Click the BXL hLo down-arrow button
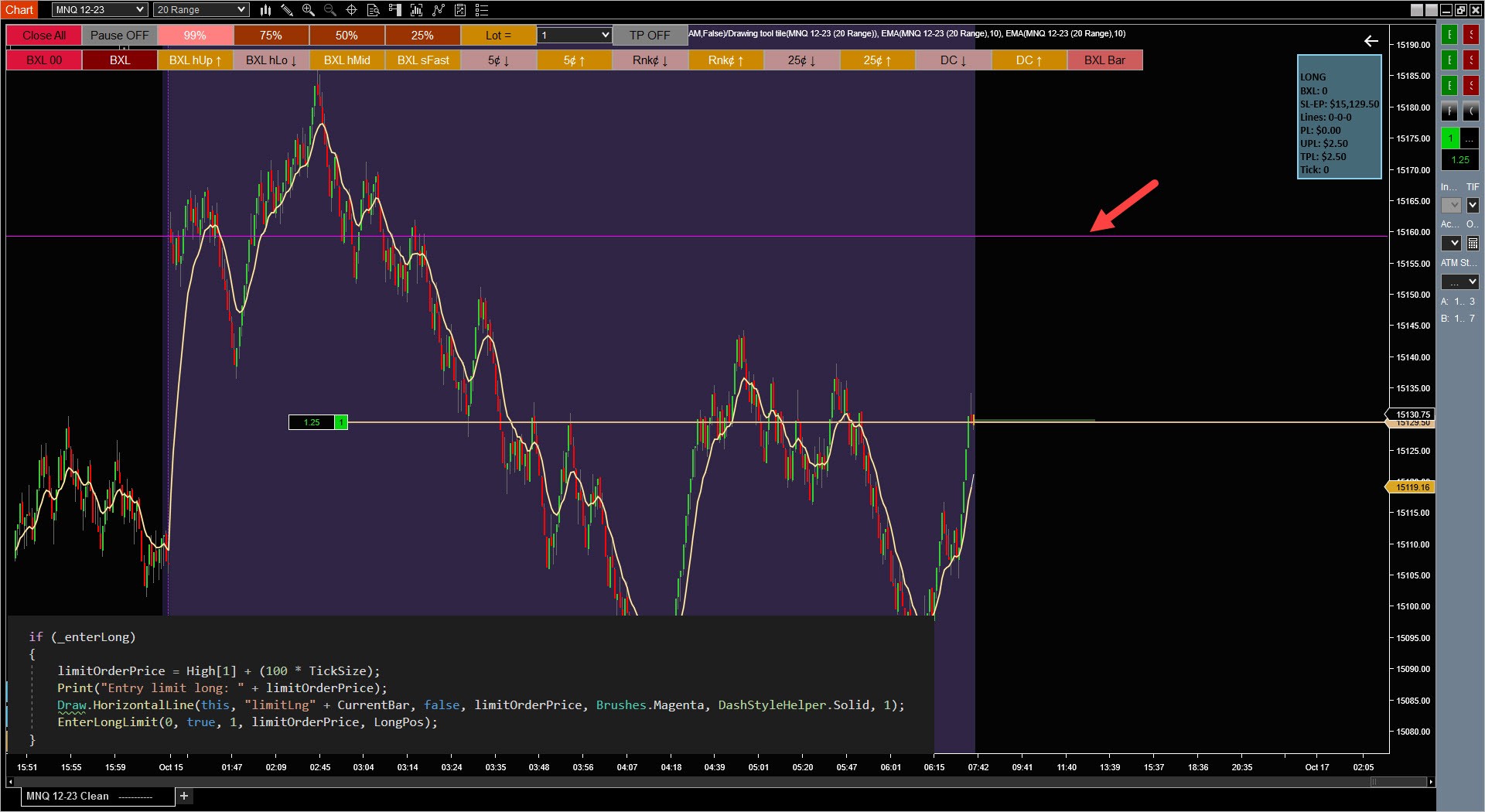The height and width of the screenshot is (812, 1485). click(x=271, y=60)
